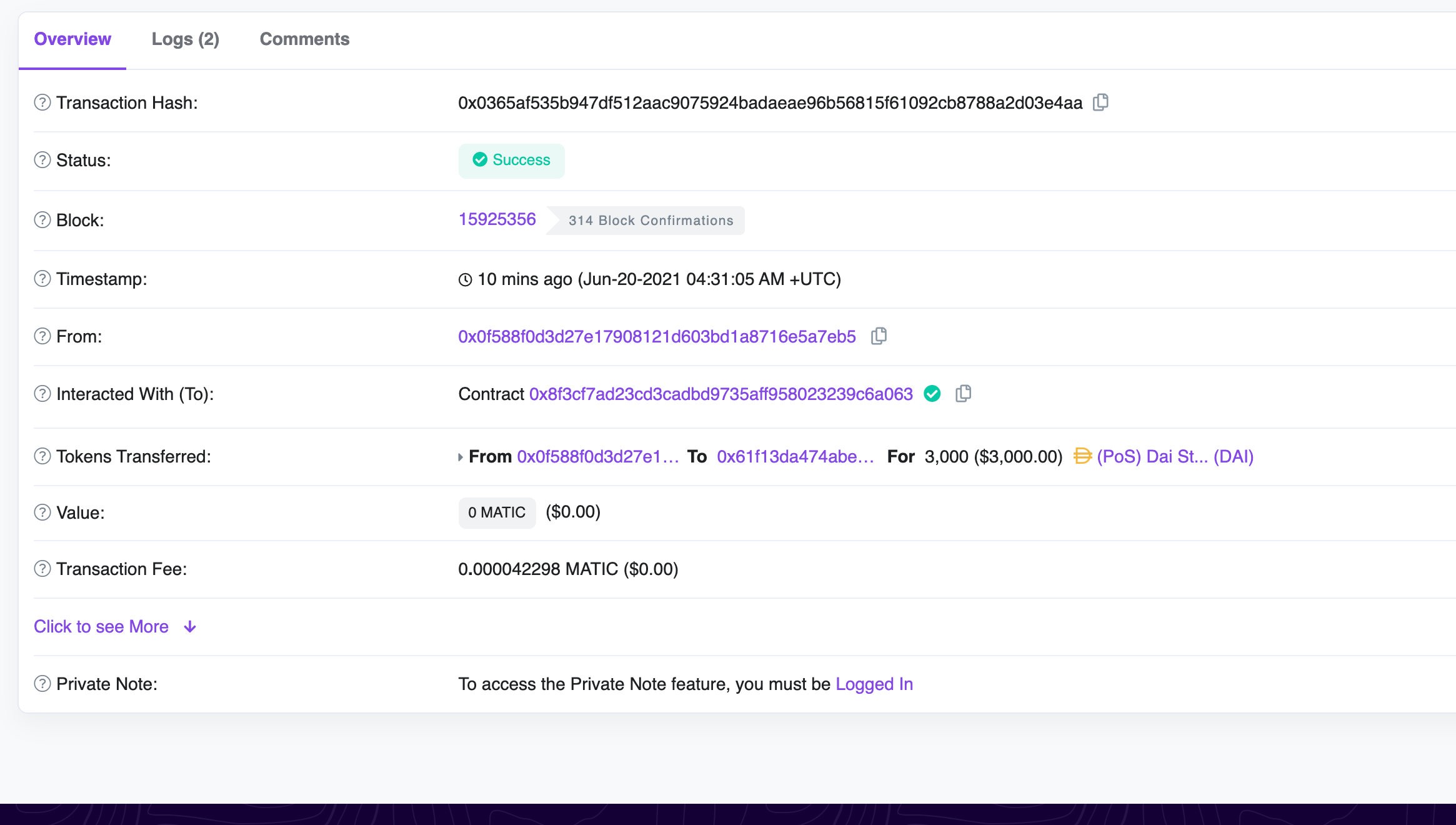The width and height of the screenshot is (1456, 825).
Task: Click help icon next to Transaction Fee
Action: pos(42,569)
